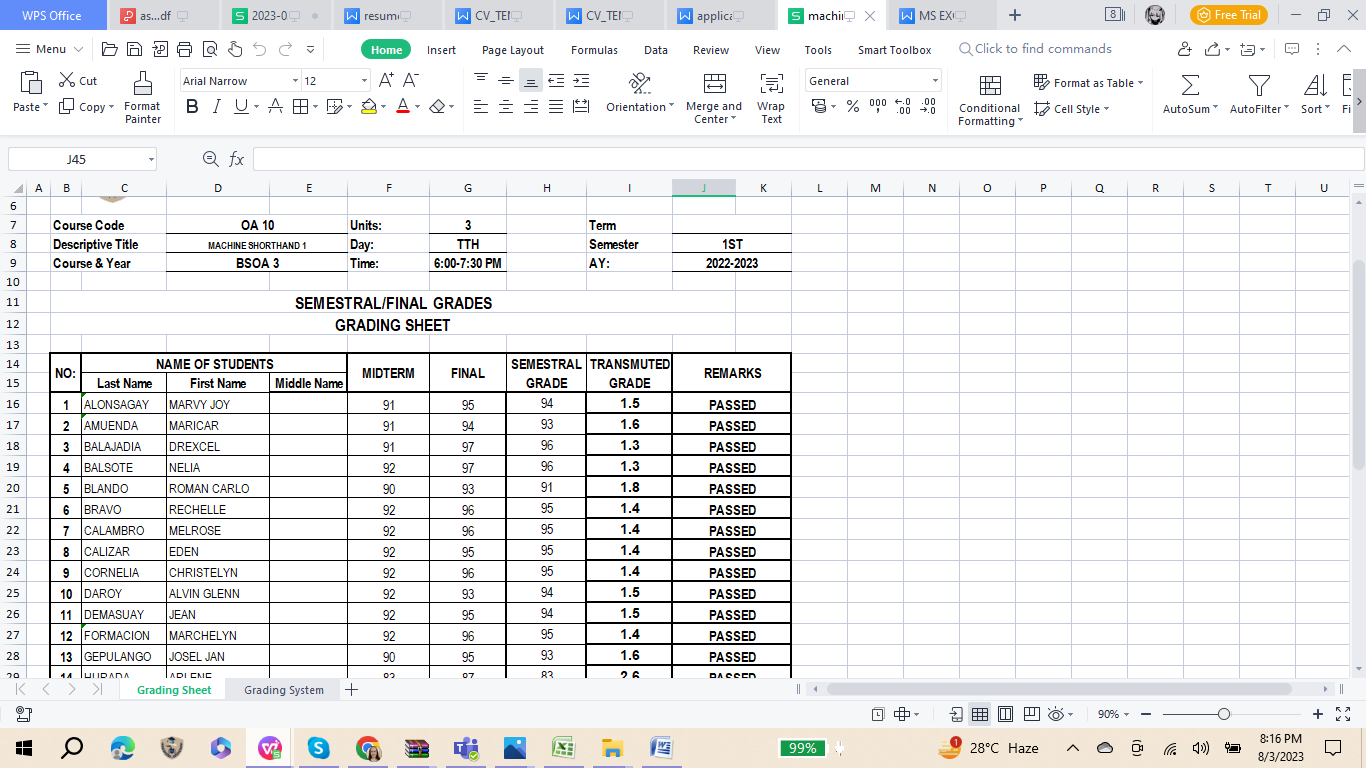Viewport: 1366px width, 768px height.
Task: Click the Strikethrough icon
Action: click(275, 107)
